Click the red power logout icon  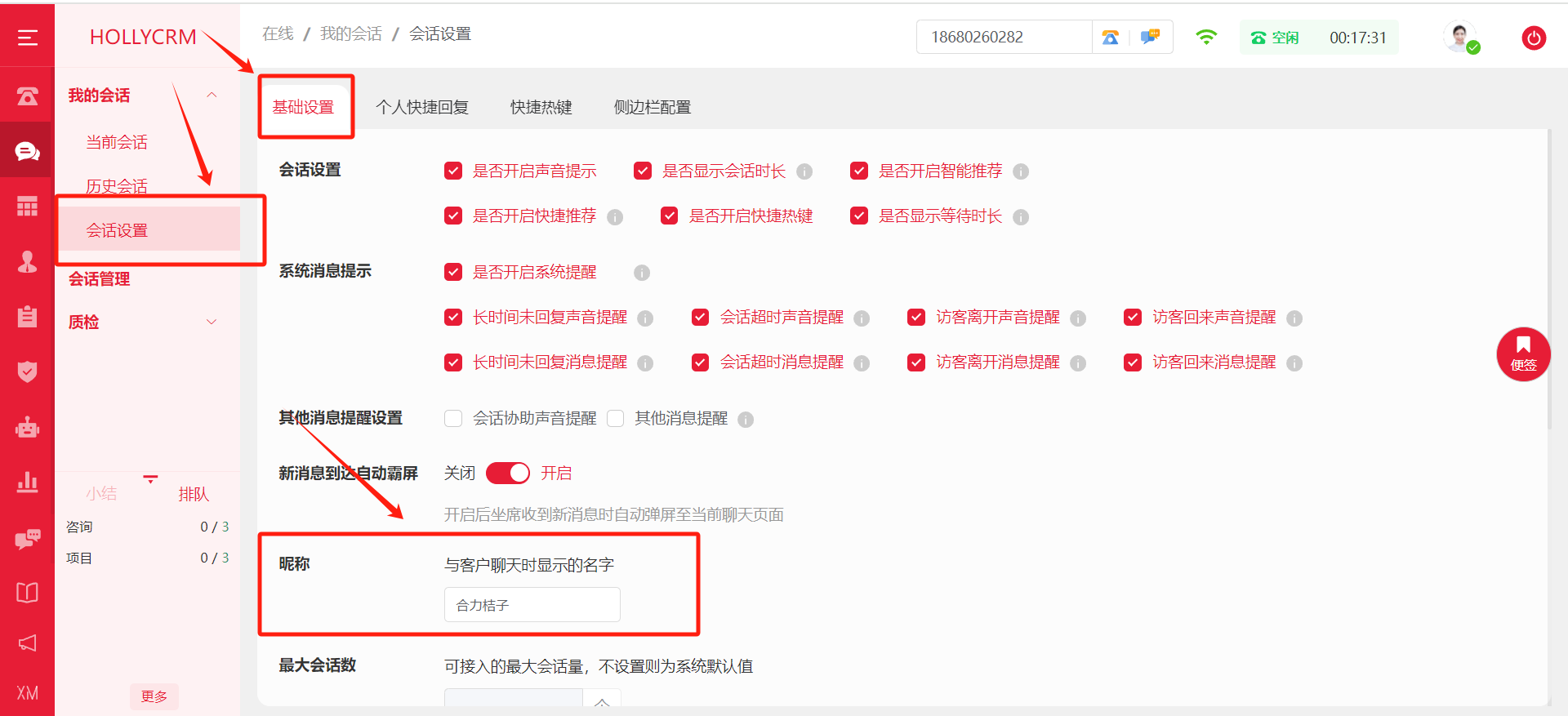pyautogui.click(x=1534, y=38)
